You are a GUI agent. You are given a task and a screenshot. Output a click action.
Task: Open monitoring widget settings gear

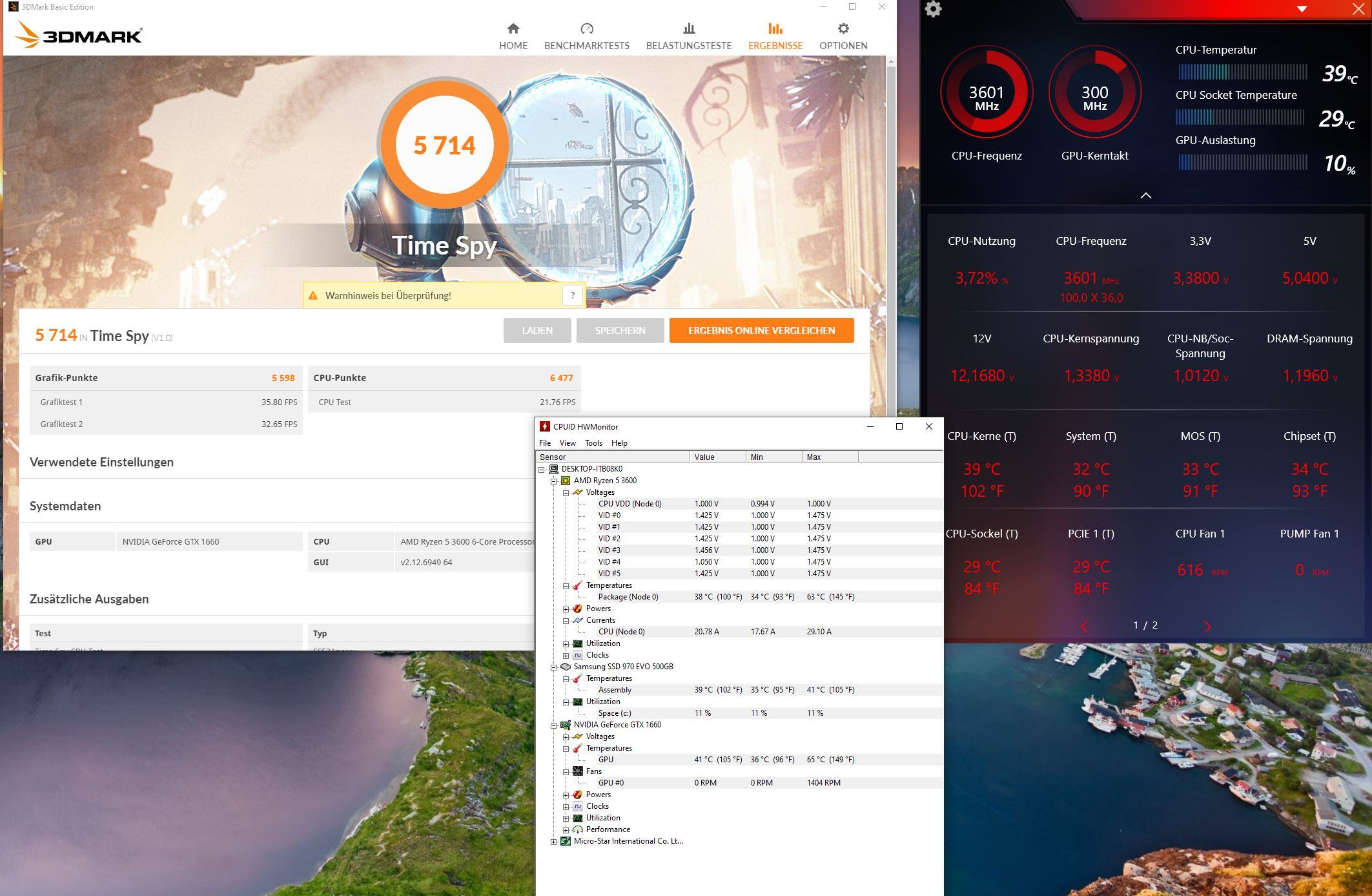point(934,9)
